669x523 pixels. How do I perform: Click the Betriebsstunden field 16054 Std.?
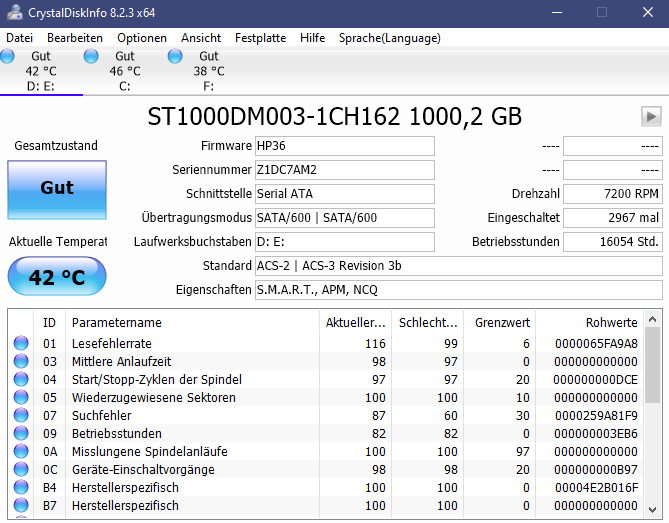[x=613, y=242]
